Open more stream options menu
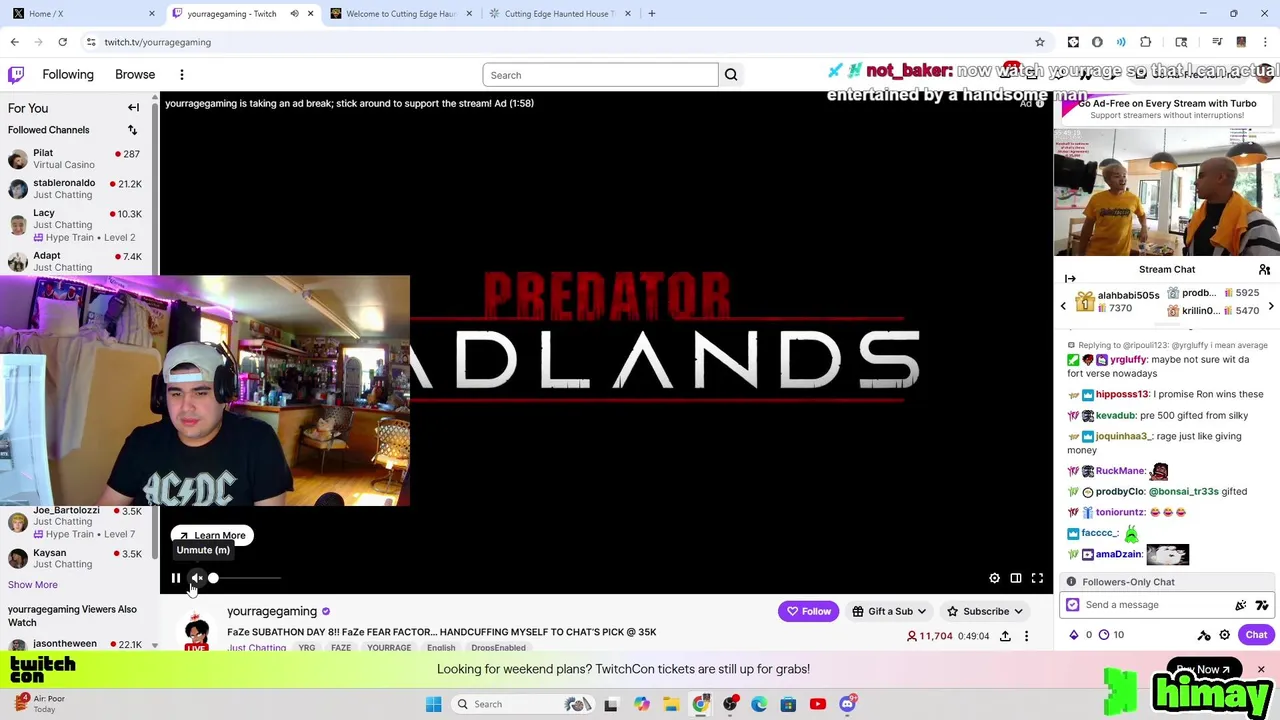This screenshot has width=1280, height=720. click(x=1026, y=636)
